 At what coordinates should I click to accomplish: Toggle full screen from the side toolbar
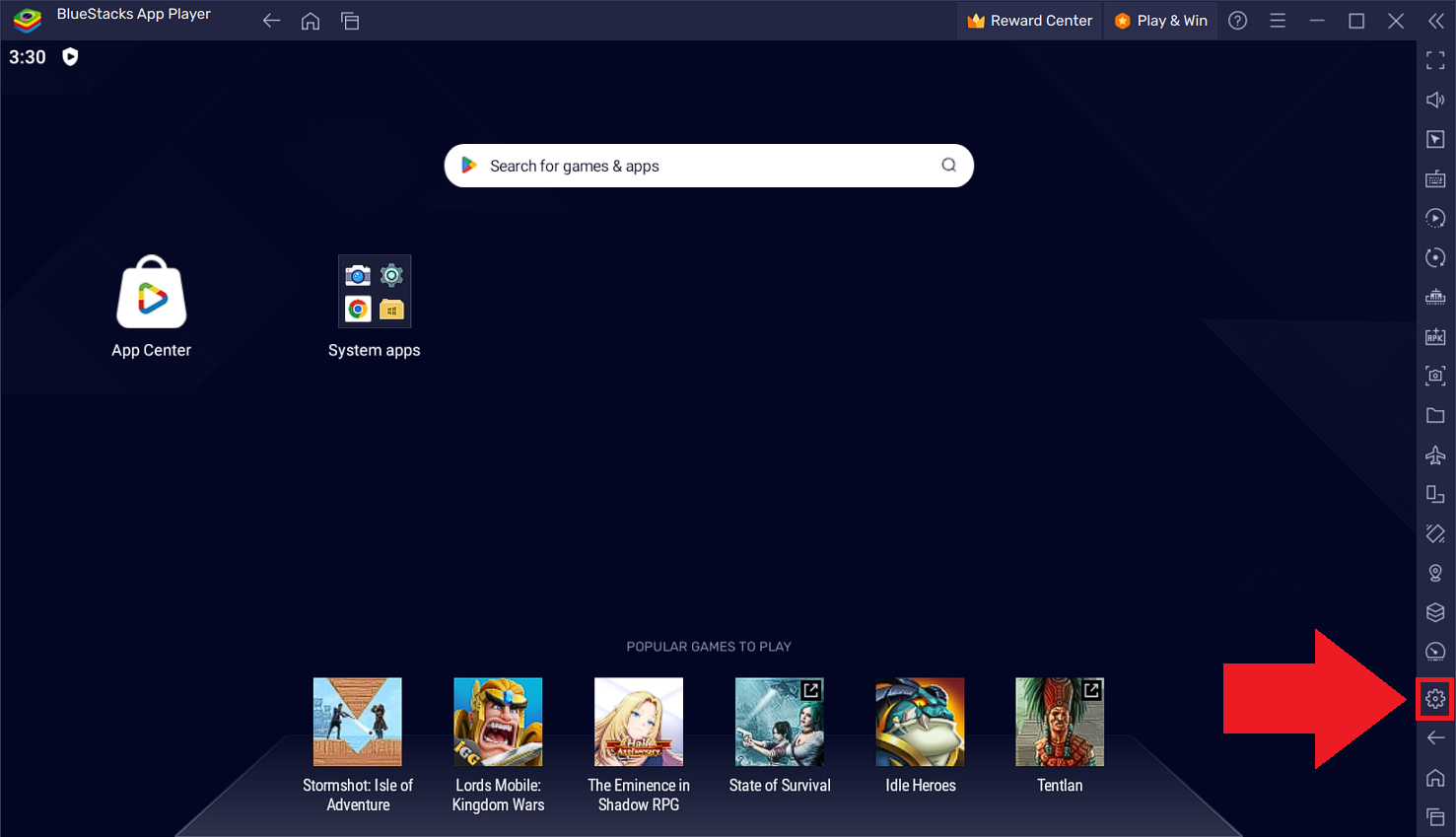[x=1435, y=61]
